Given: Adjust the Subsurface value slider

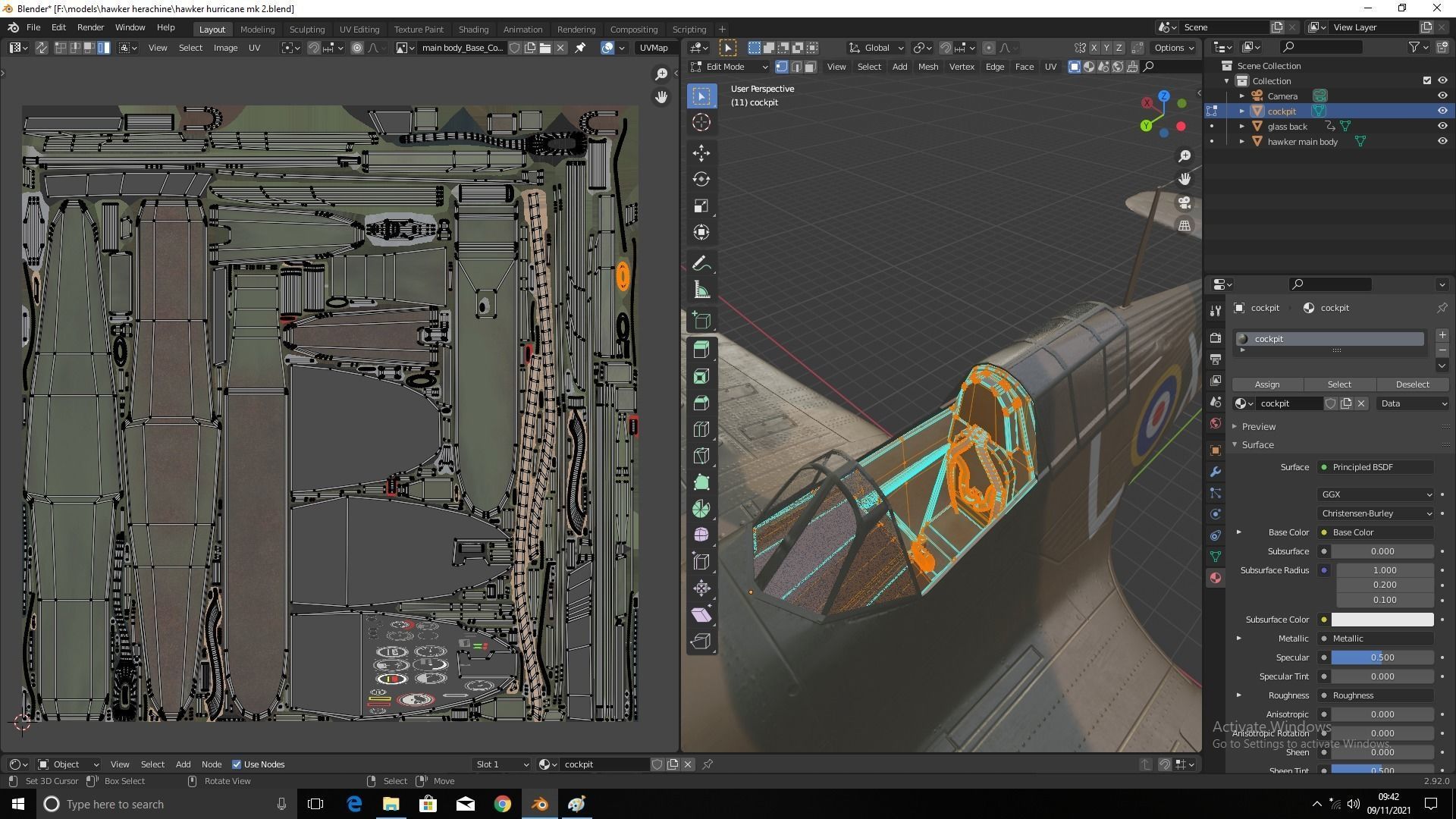Looking at the screenshot, I should pyautogui.click(x=1382, y=551).
